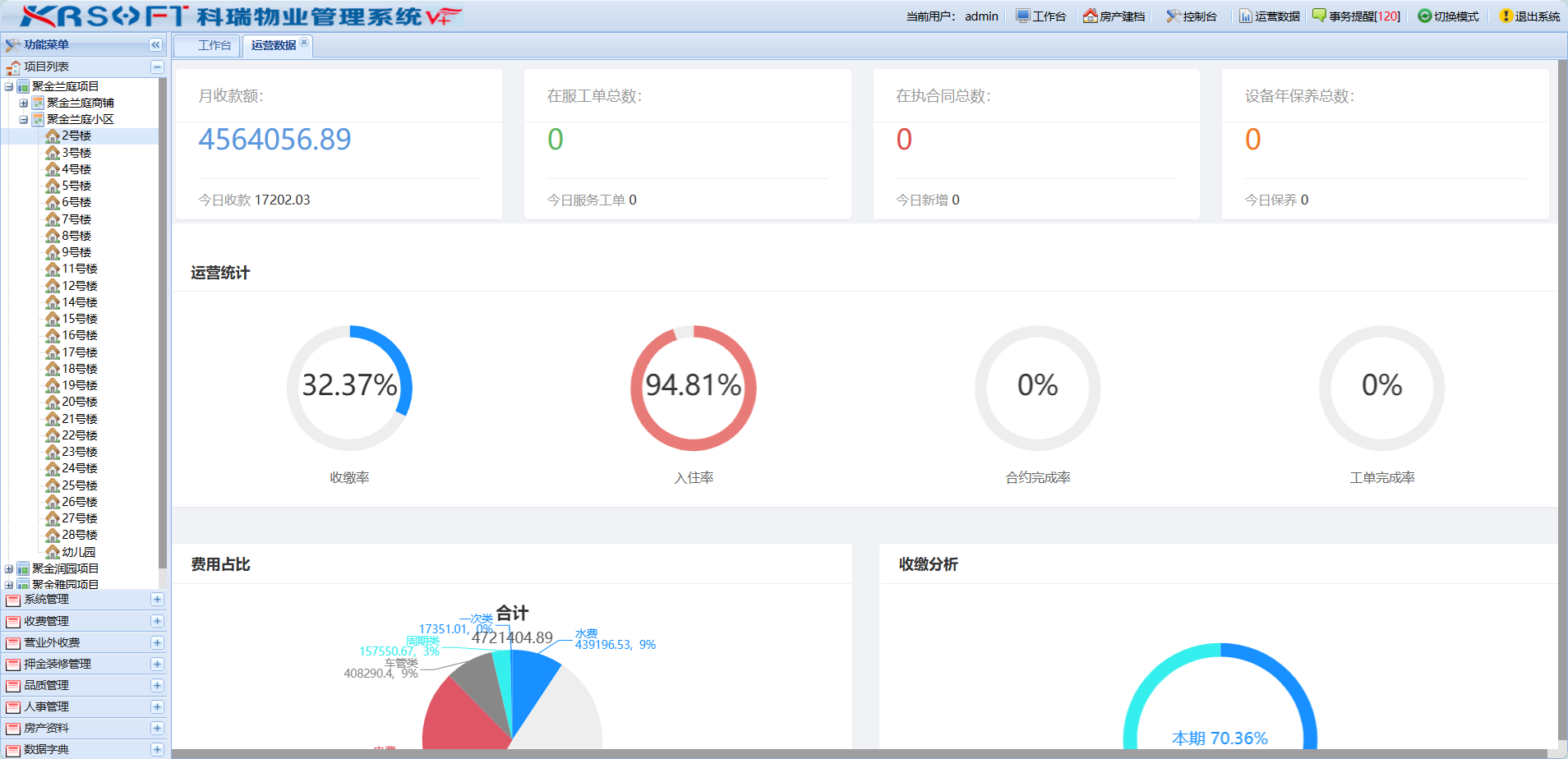This screenshot has height=759, width=1568.
Task: Expand the 聚金润园项目 tree node
Action: tap(9, 568)
